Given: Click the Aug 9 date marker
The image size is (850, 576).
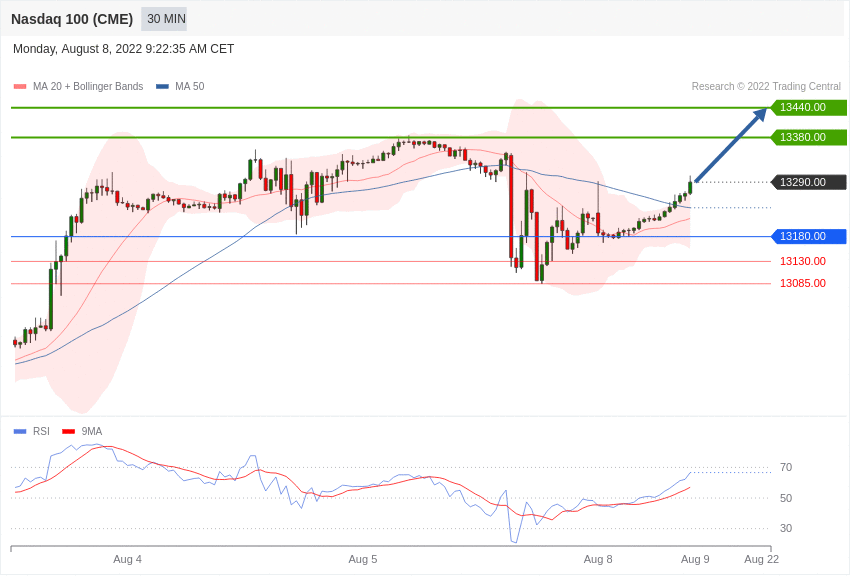Looking at the screenshot, I should pyautogui.click(x=695, y=559).
